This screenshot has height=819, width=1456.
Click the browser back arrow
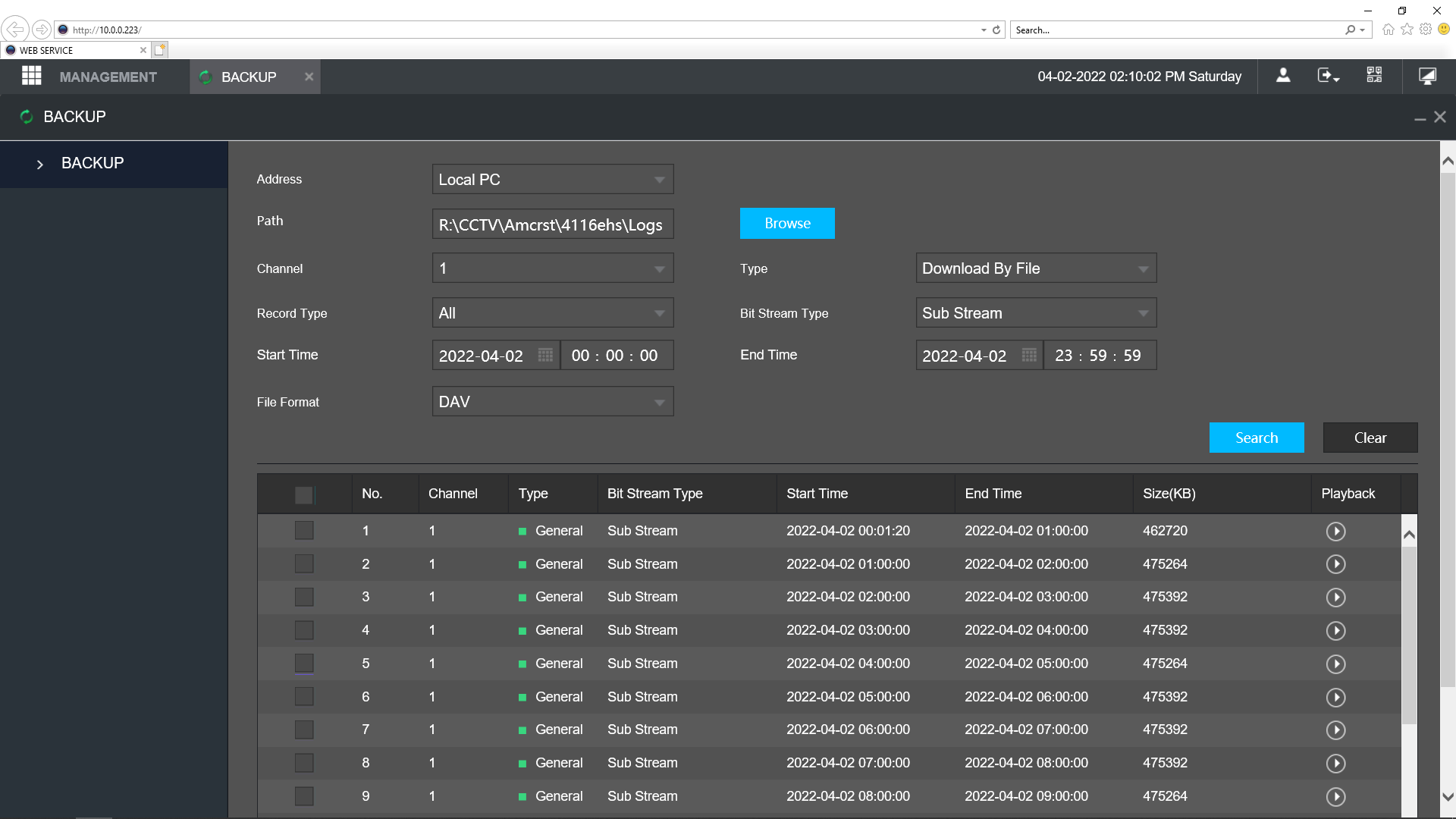[x=15, y=30]
